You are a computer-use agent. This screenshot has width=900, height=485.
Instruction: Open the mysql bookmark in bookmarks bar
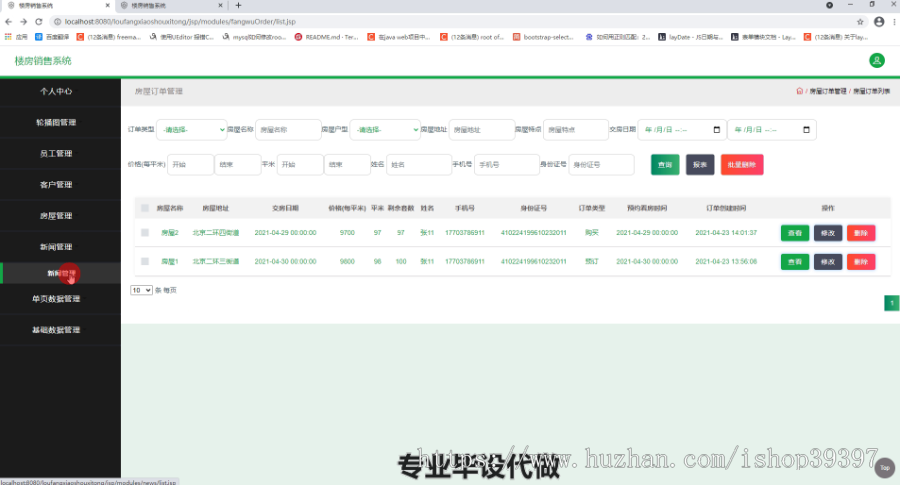[254, 37]
